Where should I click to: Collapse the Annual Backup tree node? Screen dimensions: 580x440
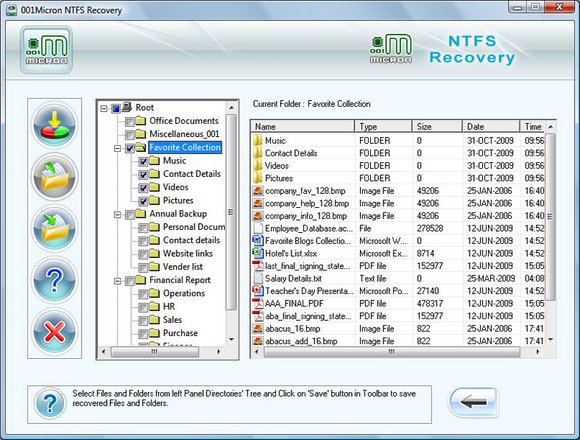coord(118,214)
